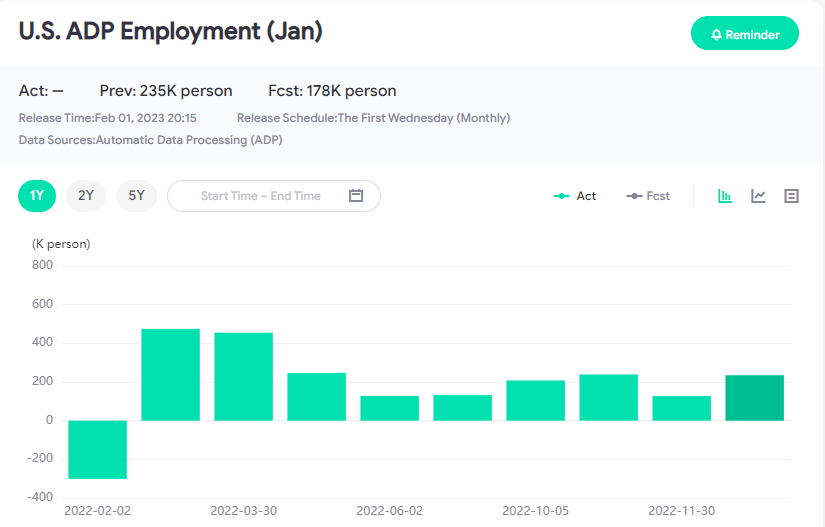This screenshot has width=825, height=527.
Task: Click the End Time placeholder in date field
Action: (294, 196)
